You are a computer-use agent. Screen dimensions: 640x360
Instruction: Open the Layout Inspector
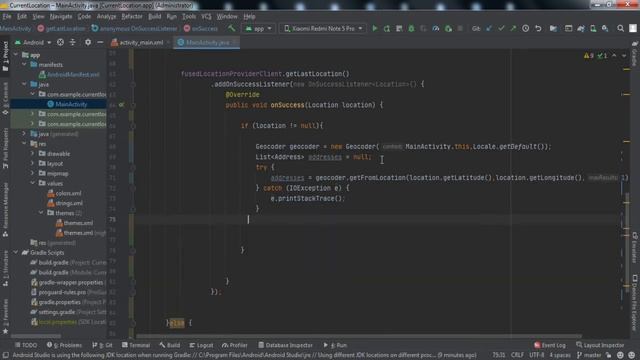pos(600,345)
